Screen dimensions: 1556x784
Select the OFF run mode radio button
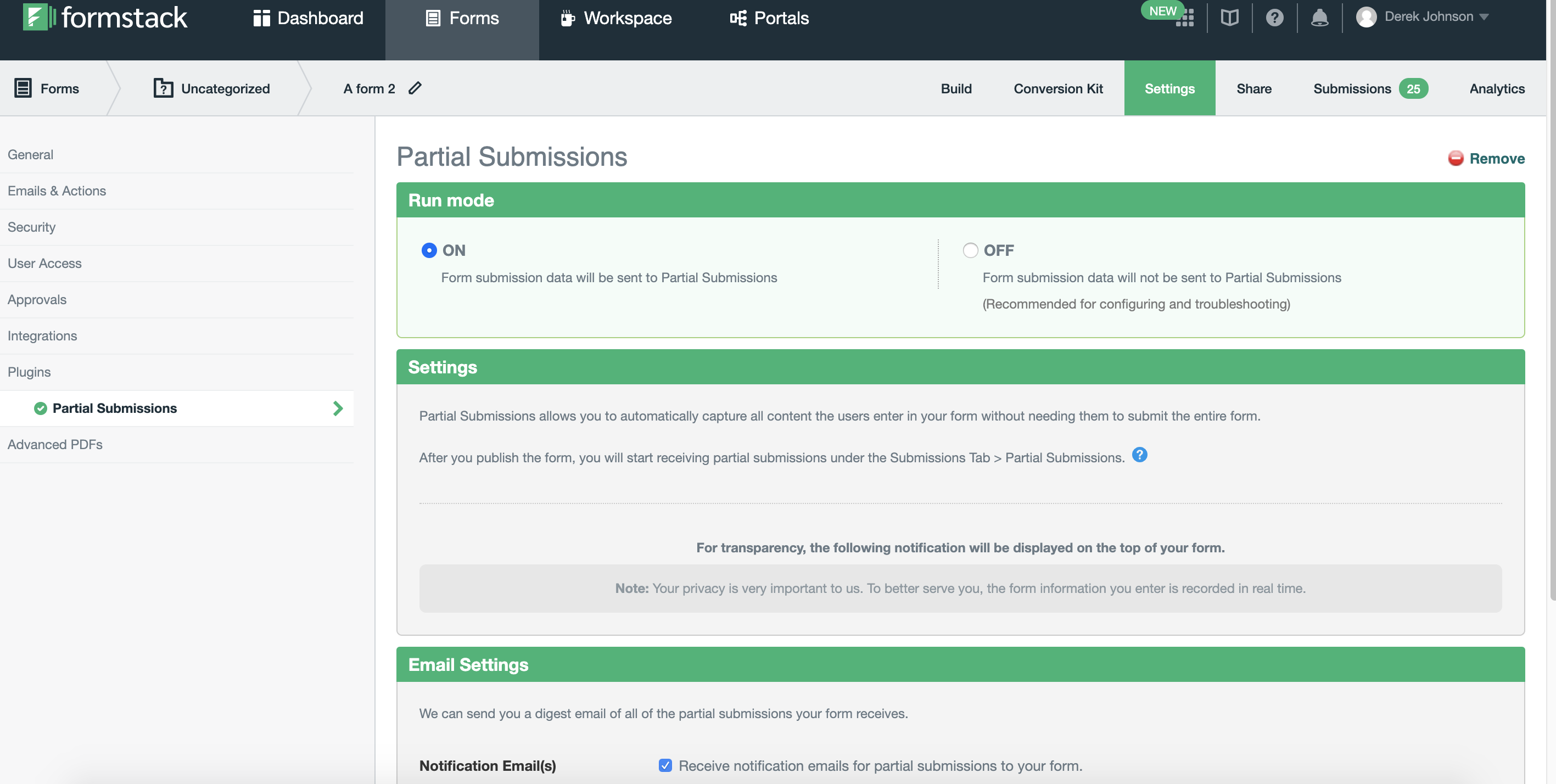970,250
